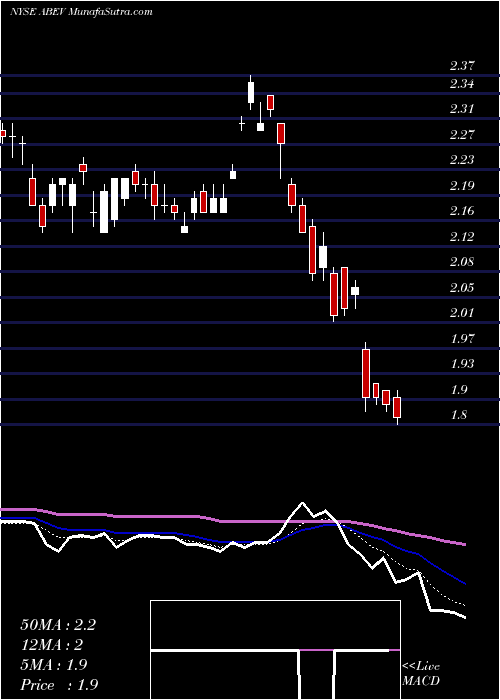Click the 2.05 price axis label

point(462,288)
